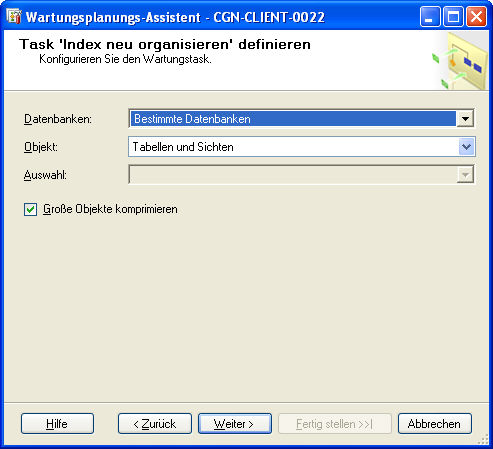Minimize the Wartungsplanungs-Assistent window
Viewport: 493px width, 449px height.
430,17
